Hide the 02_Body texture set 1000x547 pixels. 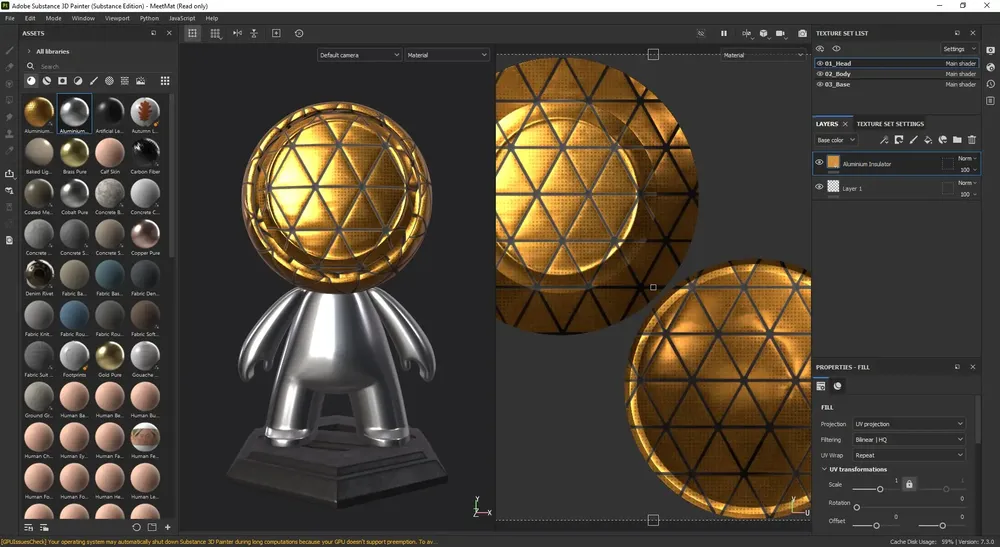point(820,74)
